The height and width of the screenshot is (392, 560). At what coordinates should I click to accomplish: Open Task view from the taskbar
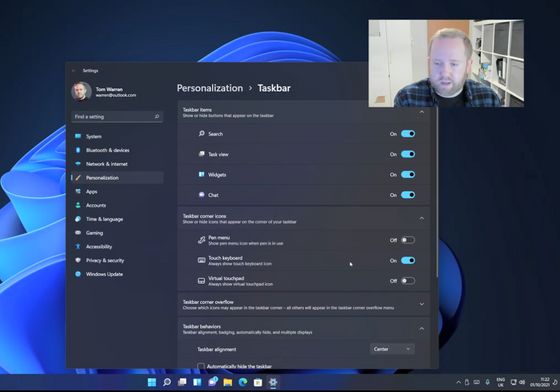(182, 382)
